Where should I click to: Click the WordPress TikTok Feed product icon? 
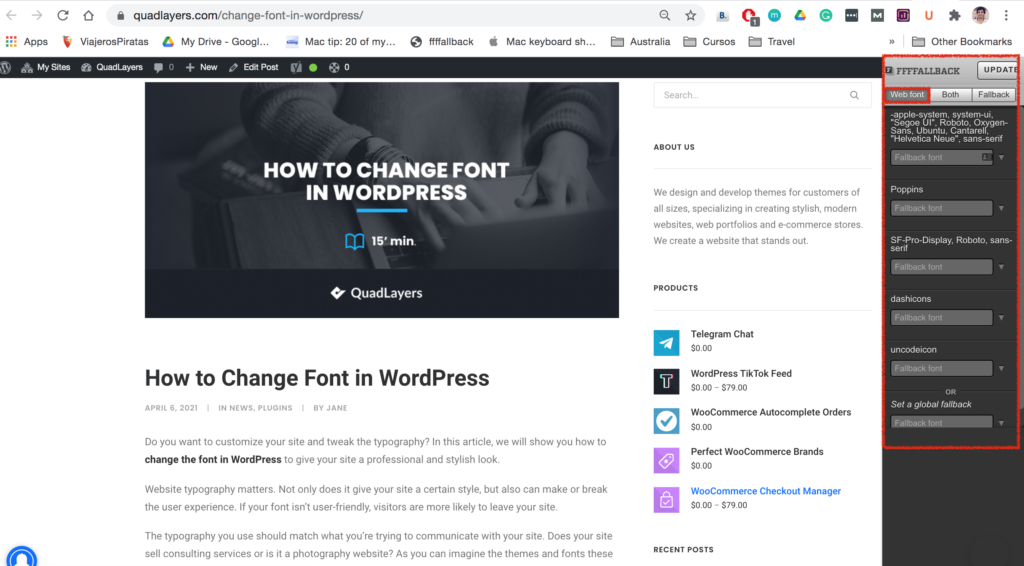666,381
